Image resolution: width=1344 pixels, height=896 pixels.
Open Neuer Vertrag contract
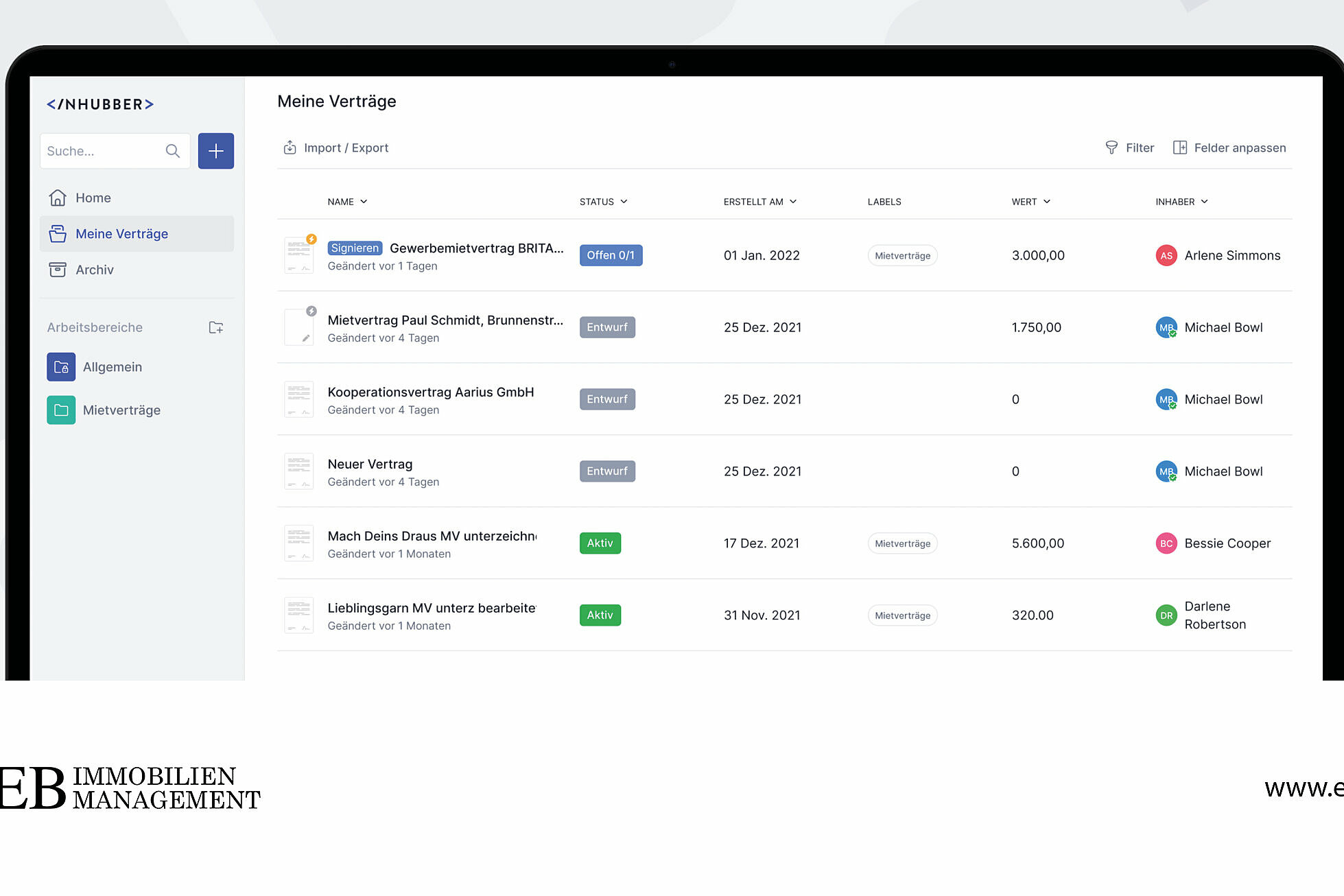pos(370,464)
